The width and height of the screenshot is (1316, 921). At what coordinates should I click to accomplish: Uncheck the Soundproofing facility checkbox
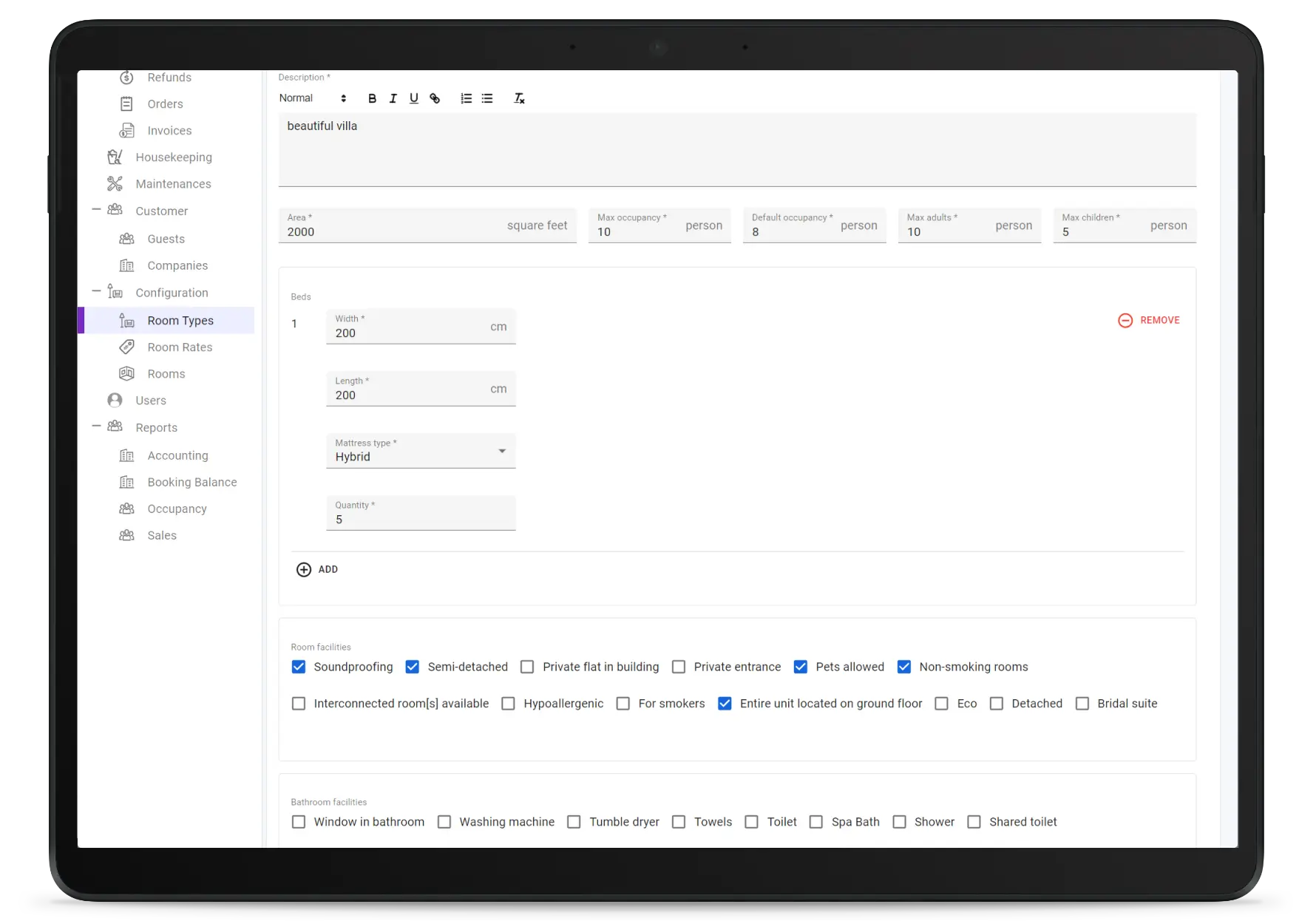[x=299, y=667]
